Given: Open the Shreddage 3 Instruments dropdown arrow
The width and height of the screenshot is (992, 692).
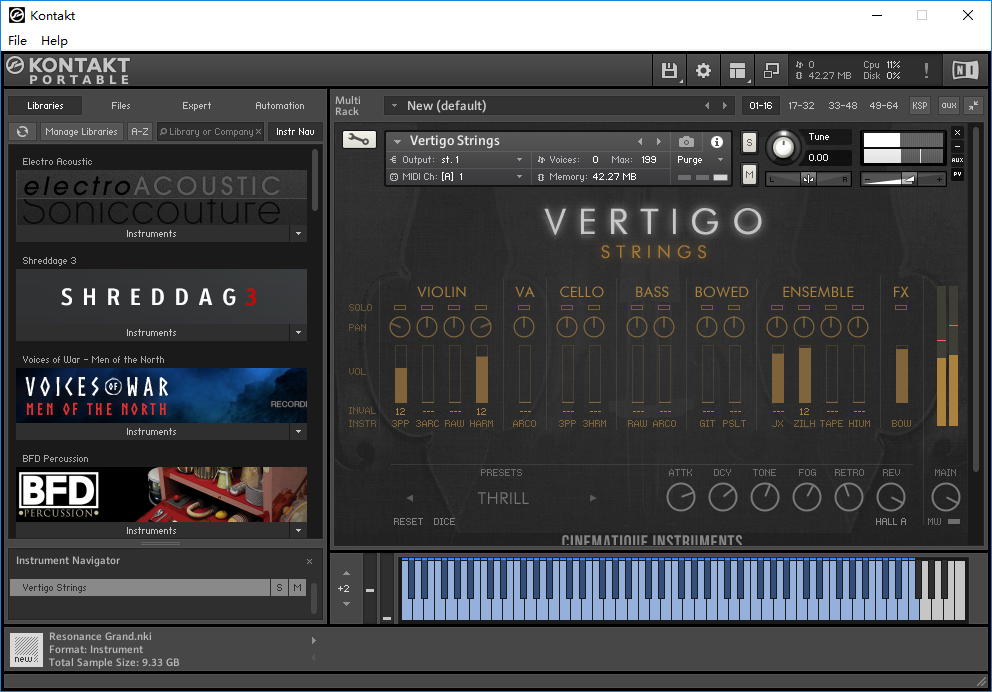Looking at the screenshot, I should (x=299, y=333).
